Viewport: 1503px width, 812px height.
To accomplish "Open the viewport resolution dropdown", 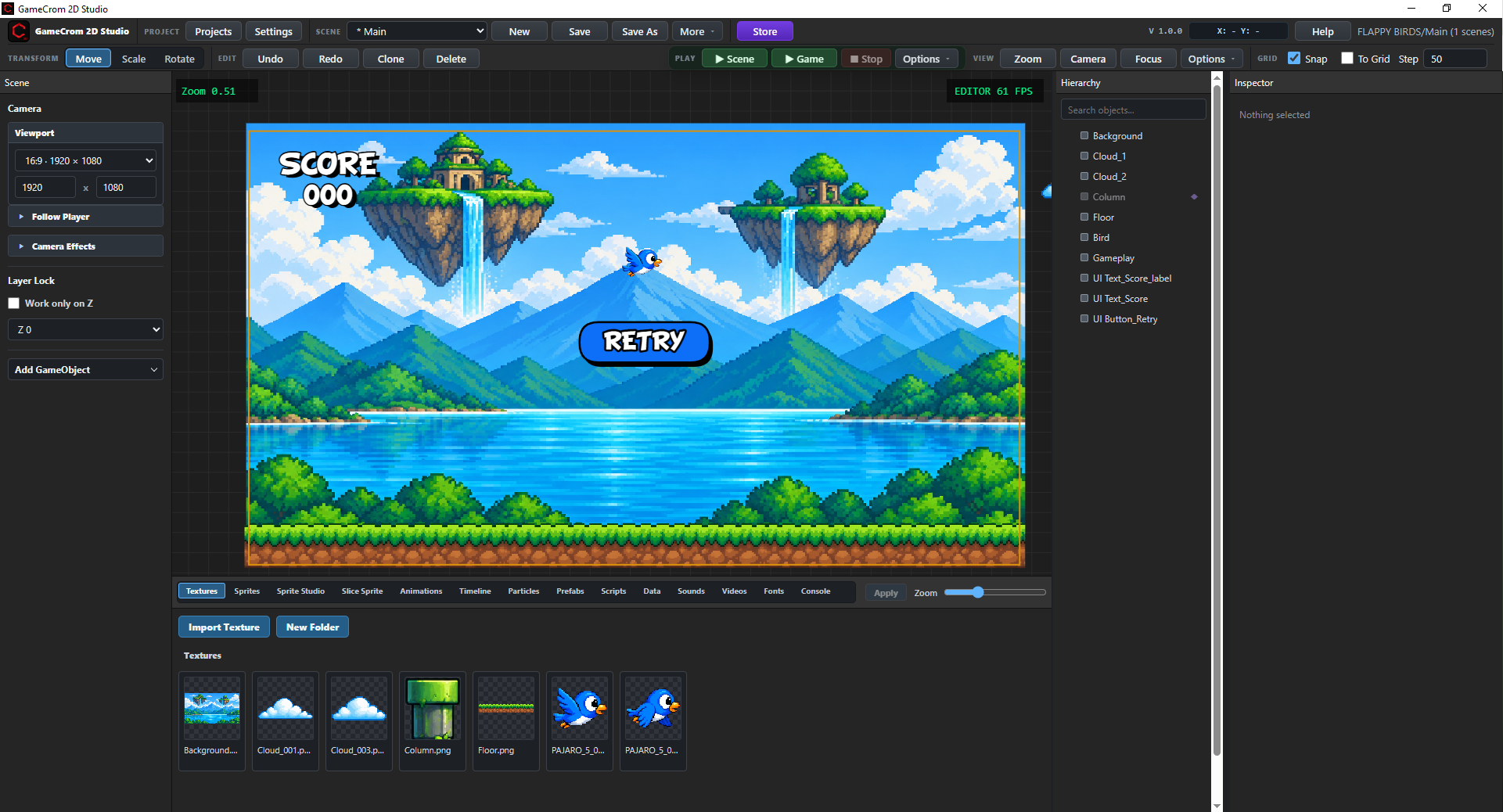I will (85, 160).
